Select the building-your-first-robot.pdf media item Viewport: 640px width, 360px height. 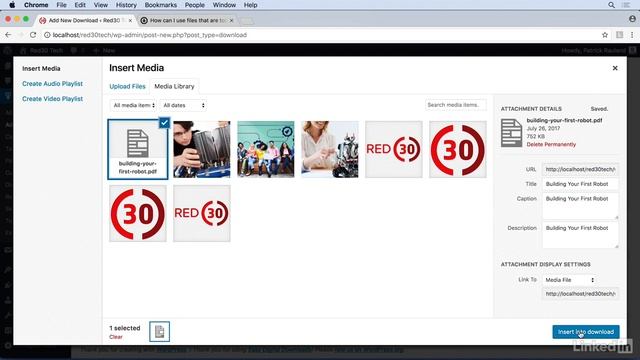click(138, 149)
